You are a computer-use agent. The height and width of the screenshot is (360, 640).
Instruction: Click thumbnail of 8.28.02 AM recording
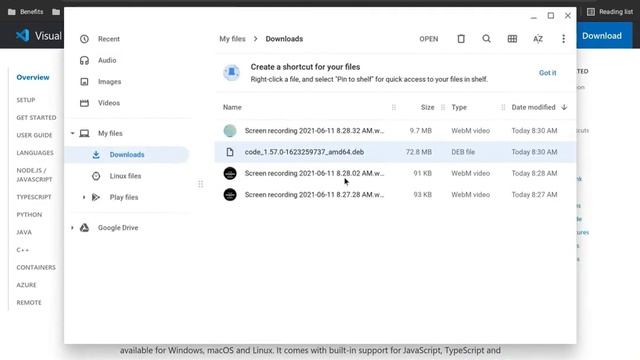click(230, 173)
